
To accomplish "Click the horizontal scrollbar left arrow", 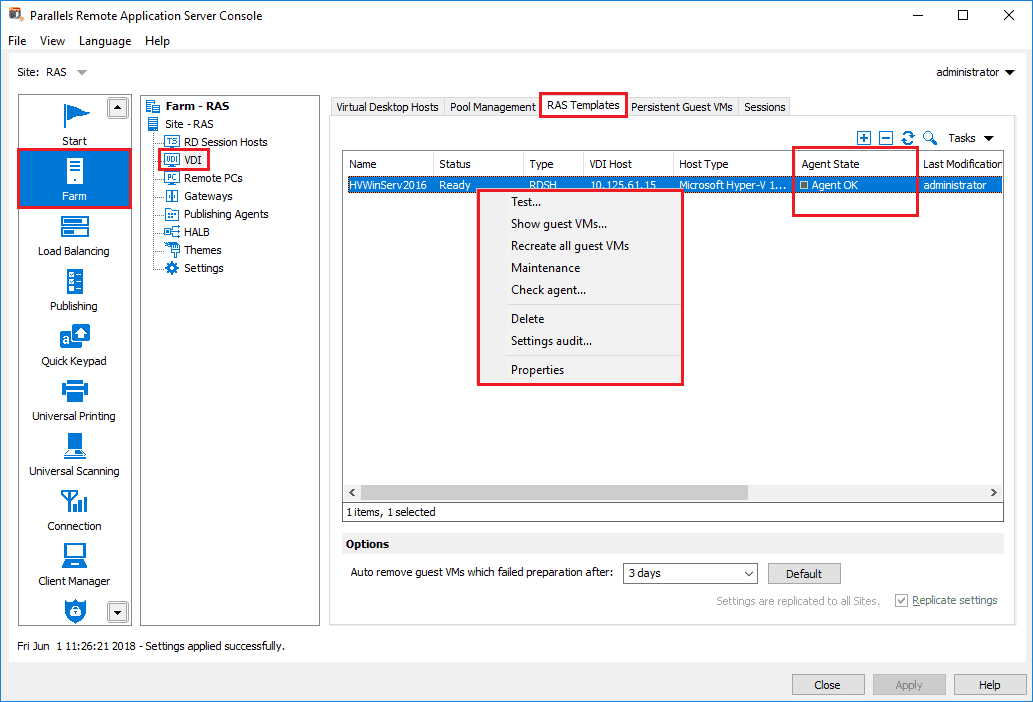I will click(x=352, y=493).
